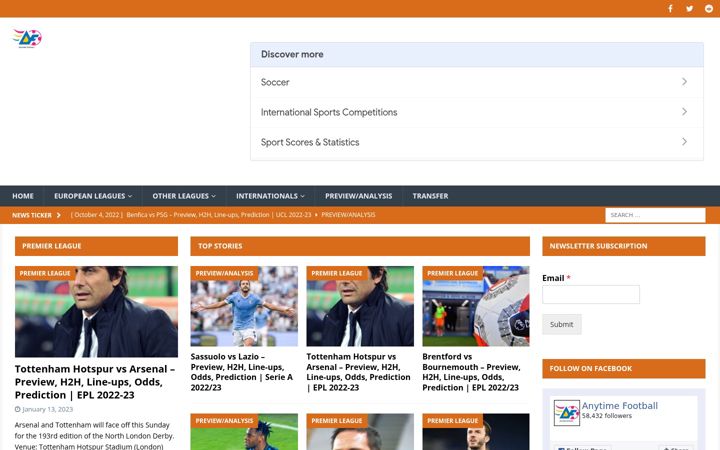Screen dimensions: 720x450
Task: Click the 58,432 followers text
Action: 607,416
